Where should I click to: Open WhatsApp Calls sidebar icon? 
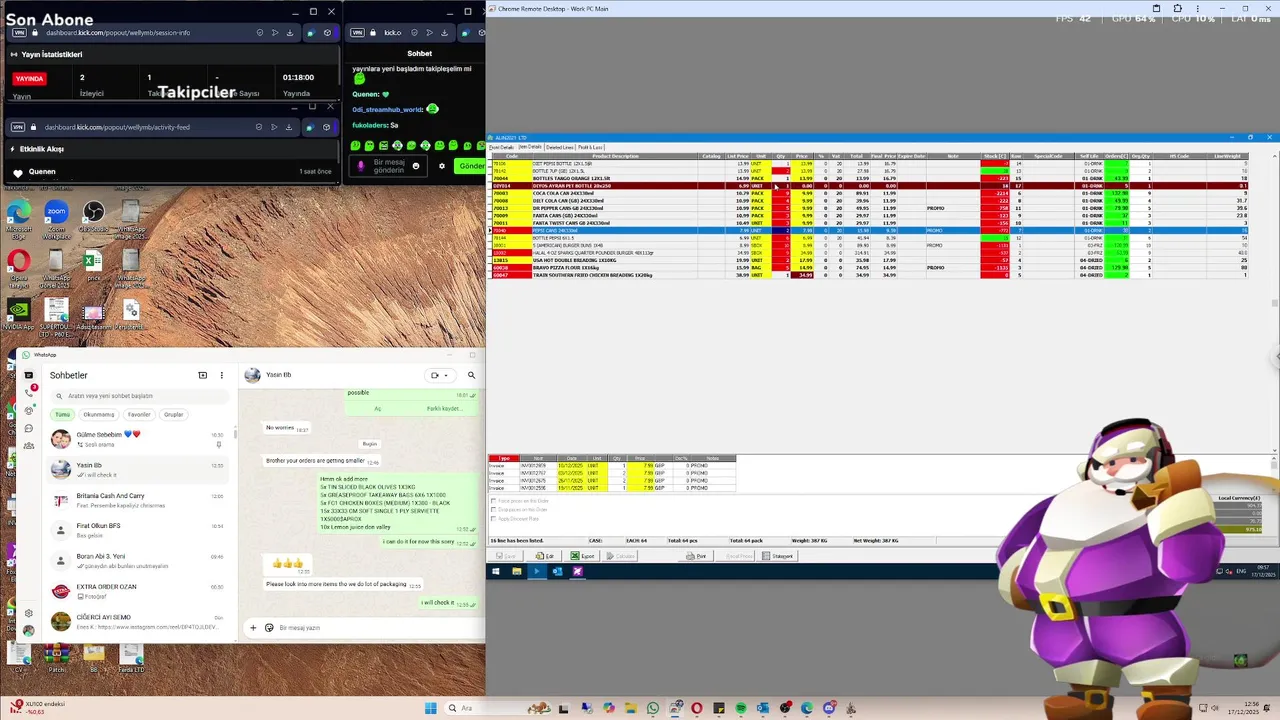(x=28, y=393)
